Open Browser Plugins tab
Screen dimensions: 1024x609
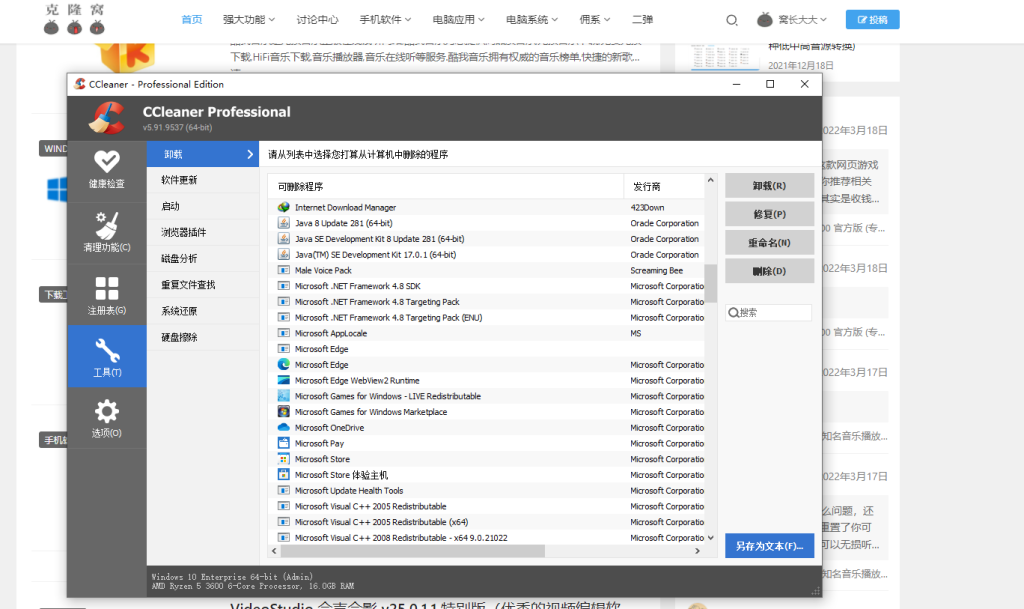pos(203,232)
